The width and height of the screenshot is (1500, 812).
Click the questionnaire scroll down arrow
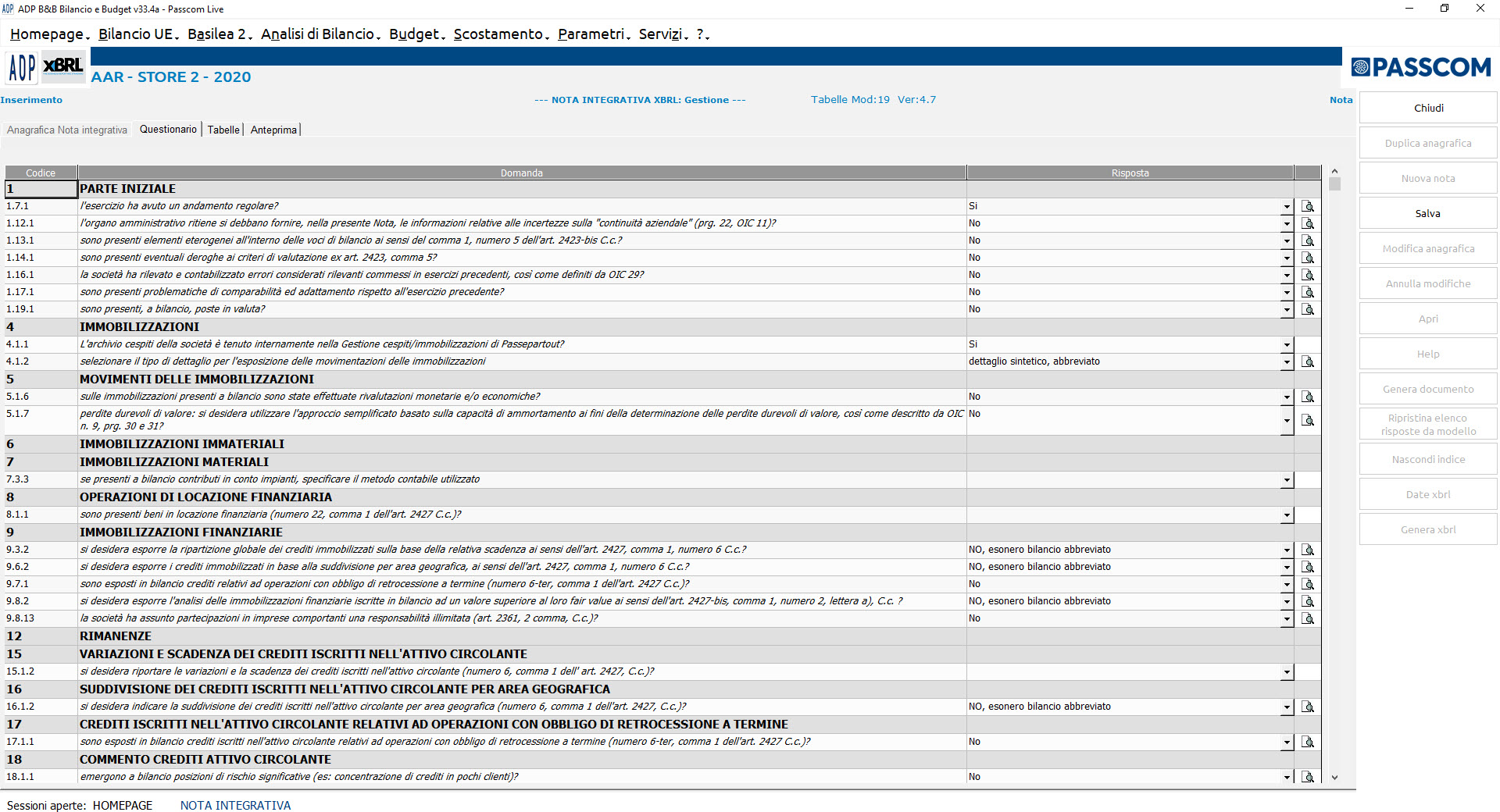pos(1334,778)
